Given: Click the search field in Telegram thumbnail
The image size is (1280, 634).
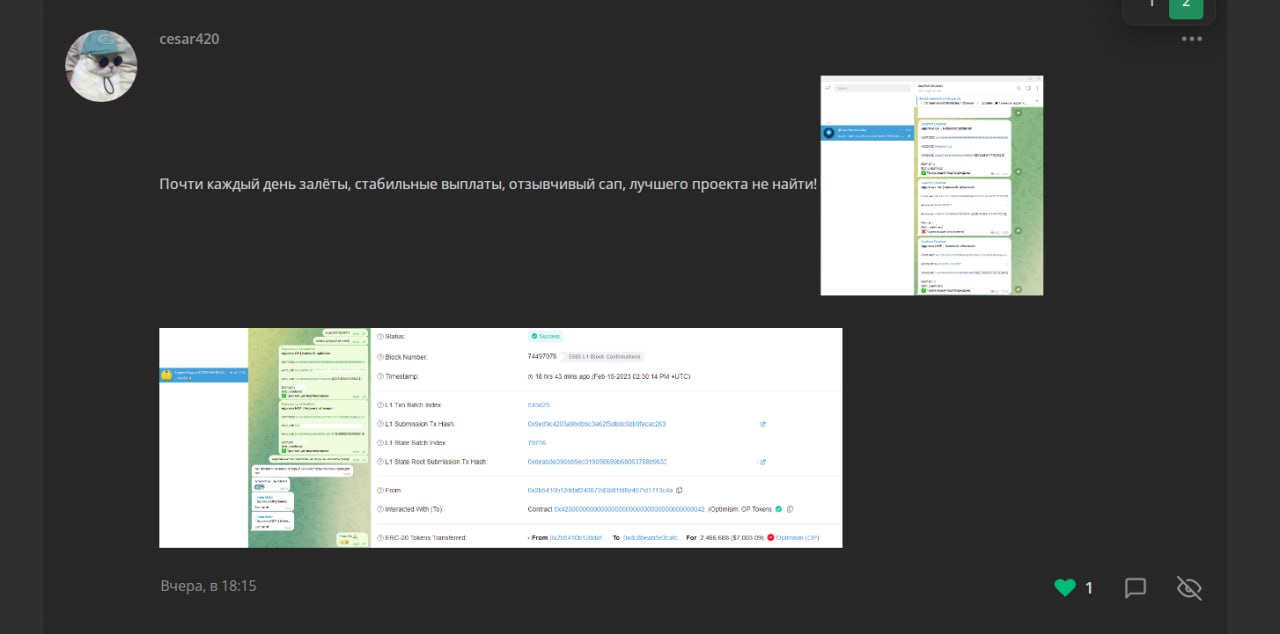Looking at the screenshot, I should coord(870,88).
